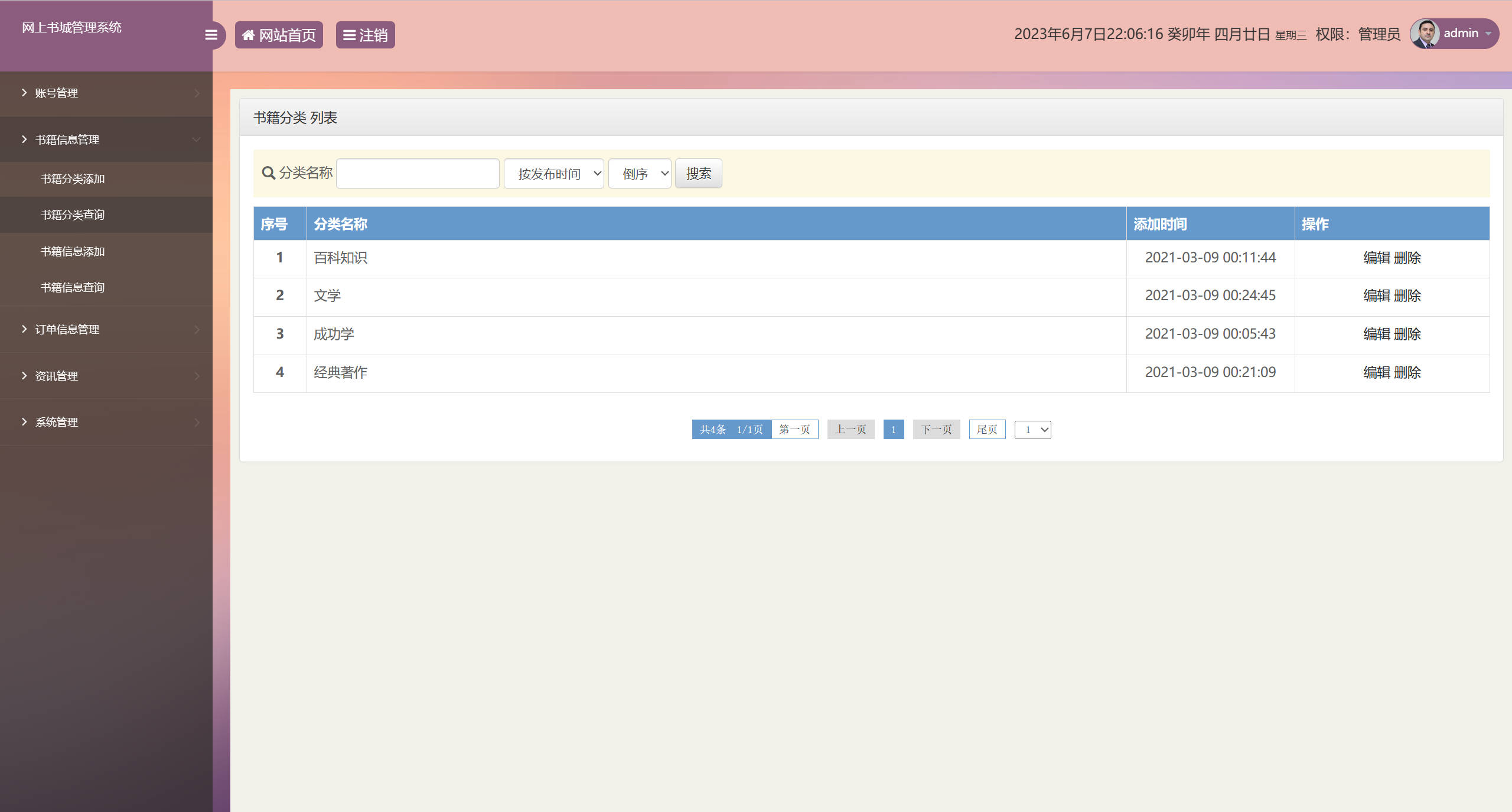Delete the 经典著作 category row
The height and width of the screenshot is (812, 1512).
[1407, 373]
